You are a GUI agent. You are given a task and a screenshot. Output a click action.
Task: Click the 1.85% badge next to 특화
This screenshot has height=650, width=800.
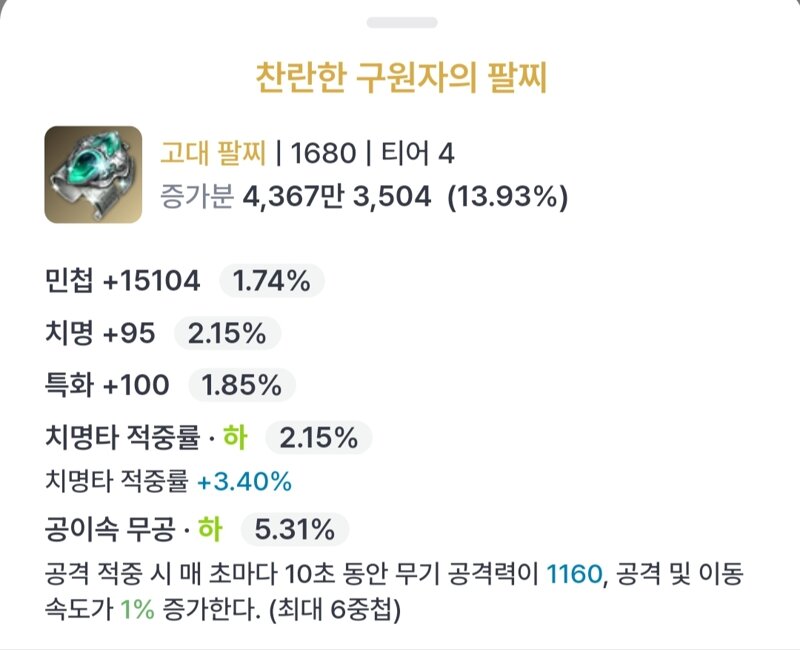tap(242, 385)
